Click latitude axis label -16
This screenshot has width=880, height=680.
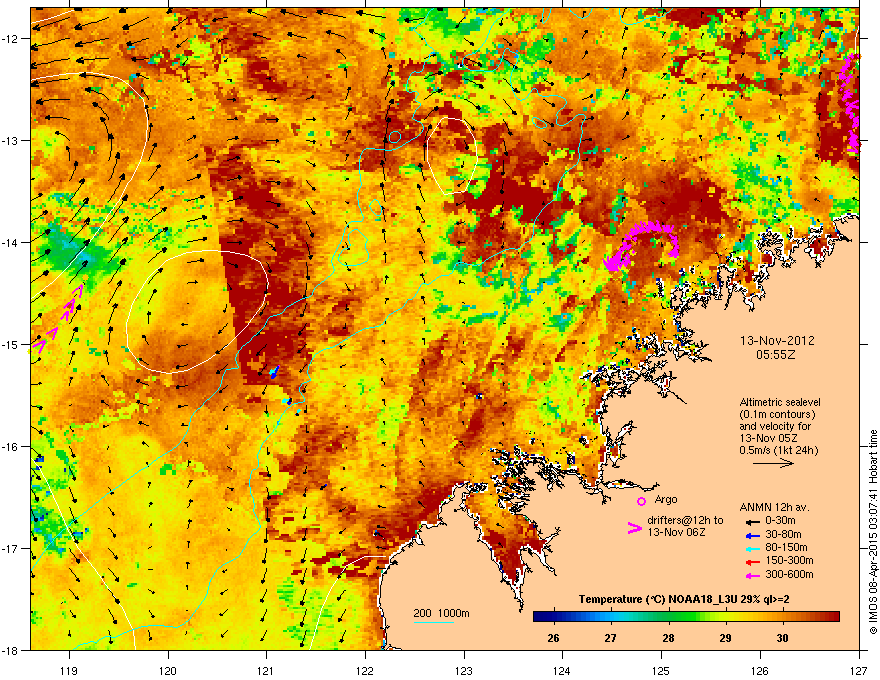11,447
